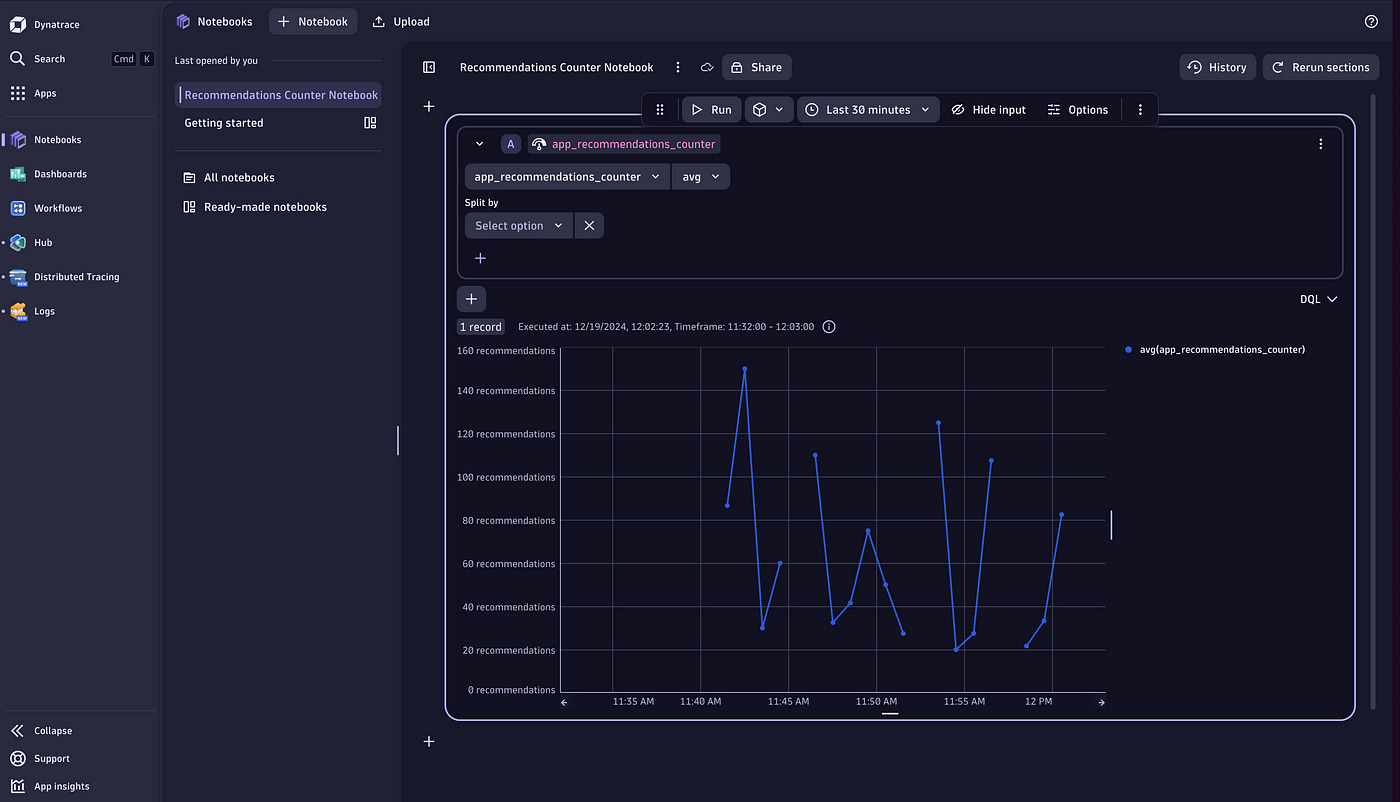Toggle the avg(app_recommendations_counter) legend series
Image resolution: width=1400 pixels, height=802 pixels.
1215,350
